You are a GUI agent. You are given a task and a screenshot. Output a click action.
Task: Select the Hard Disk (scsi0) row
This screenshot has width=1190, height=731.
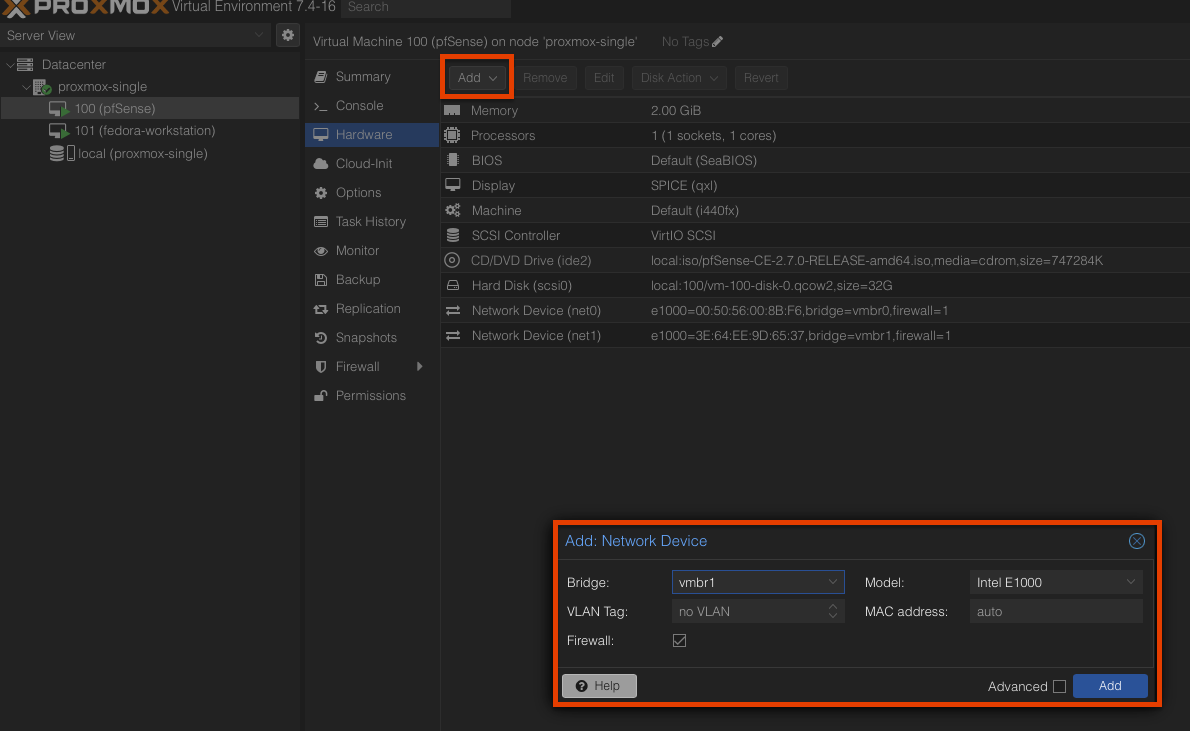point(815,285)
